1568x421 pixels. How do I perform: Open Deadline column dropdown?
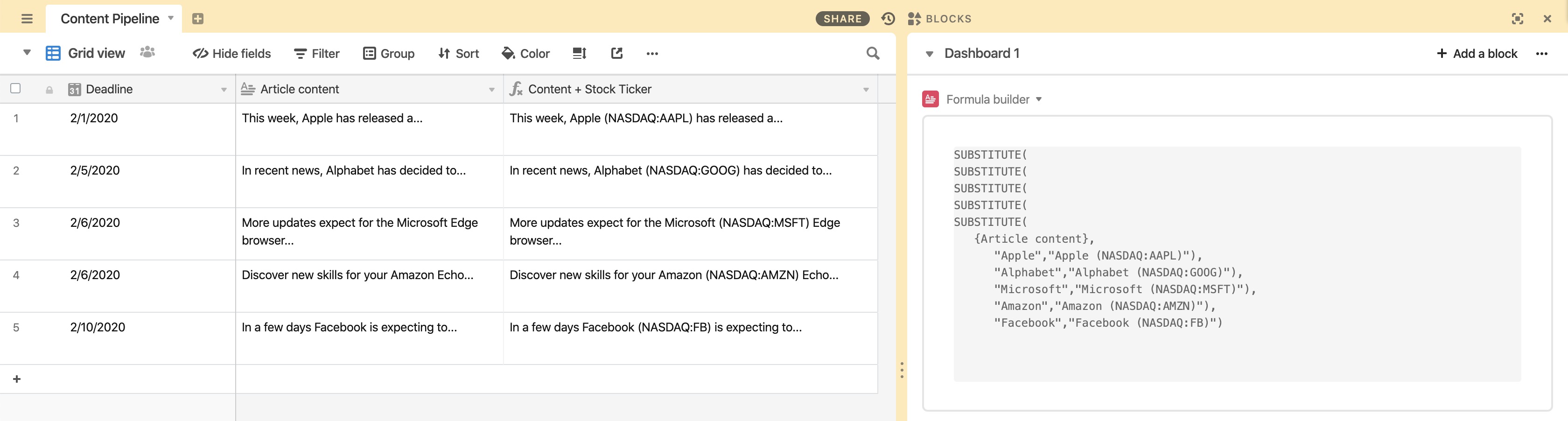point(224,90)
